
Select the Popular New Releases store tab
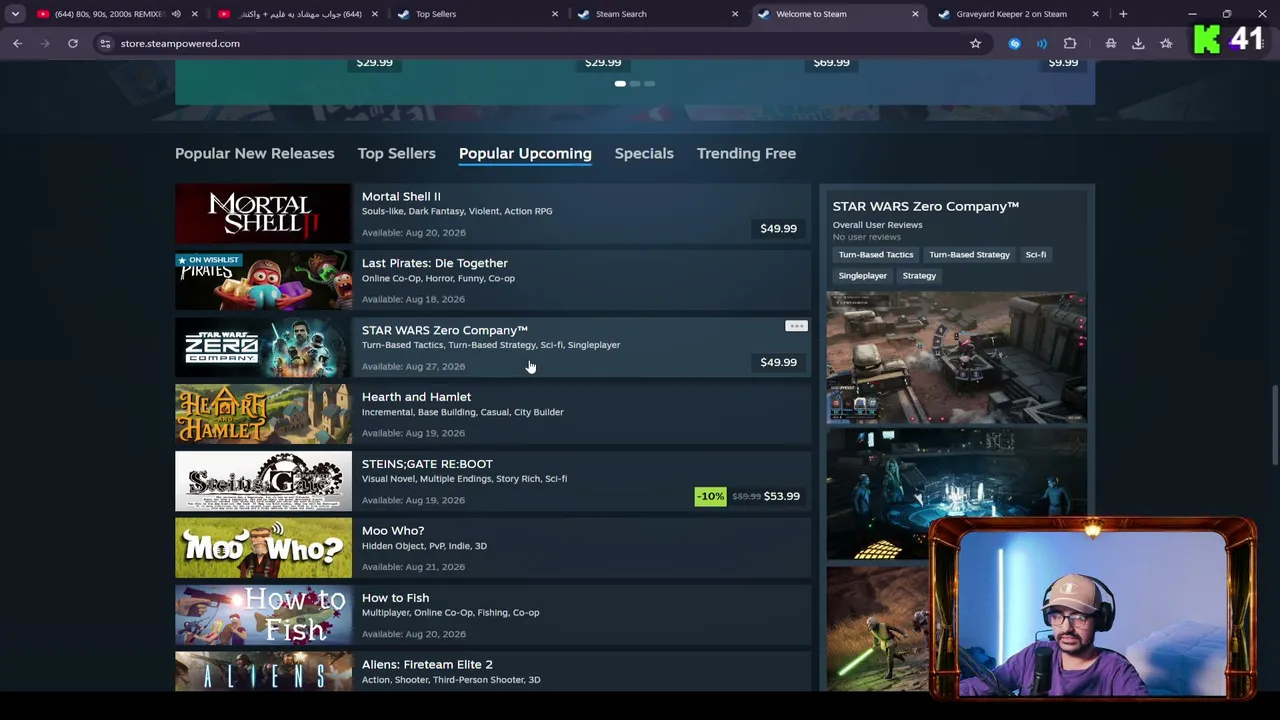coord(255,153)
